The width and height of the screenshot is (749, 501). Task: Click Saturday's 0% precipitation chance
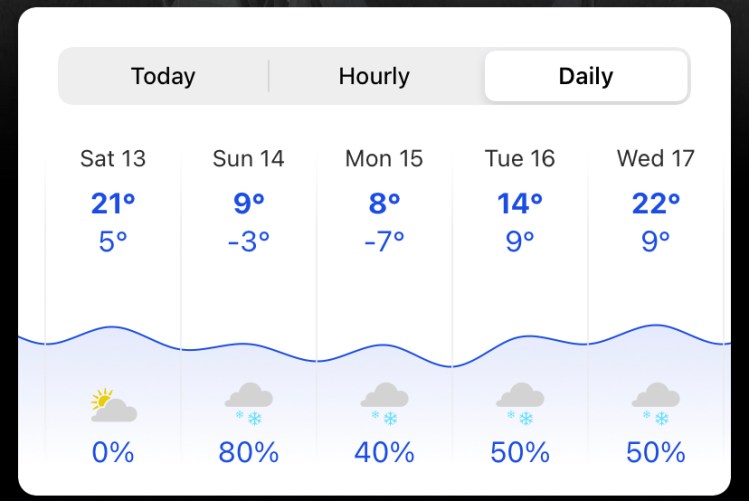click(113, 453)
